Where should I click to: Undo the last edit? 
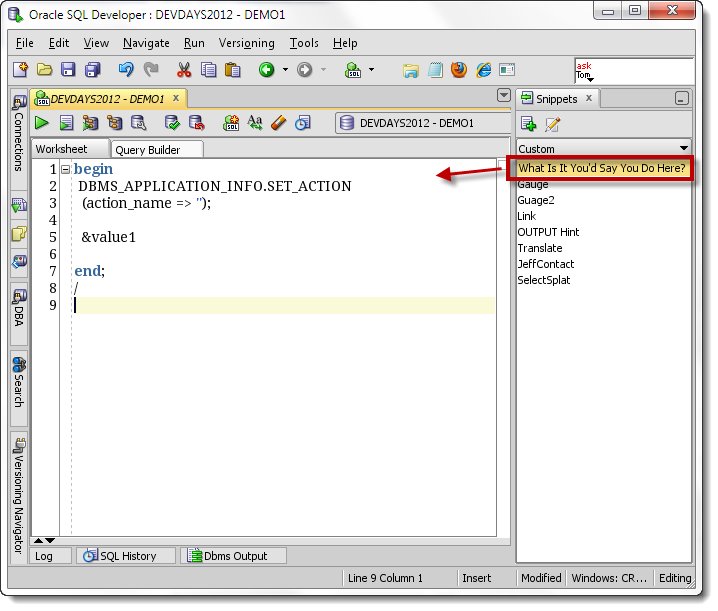point(126,70)
